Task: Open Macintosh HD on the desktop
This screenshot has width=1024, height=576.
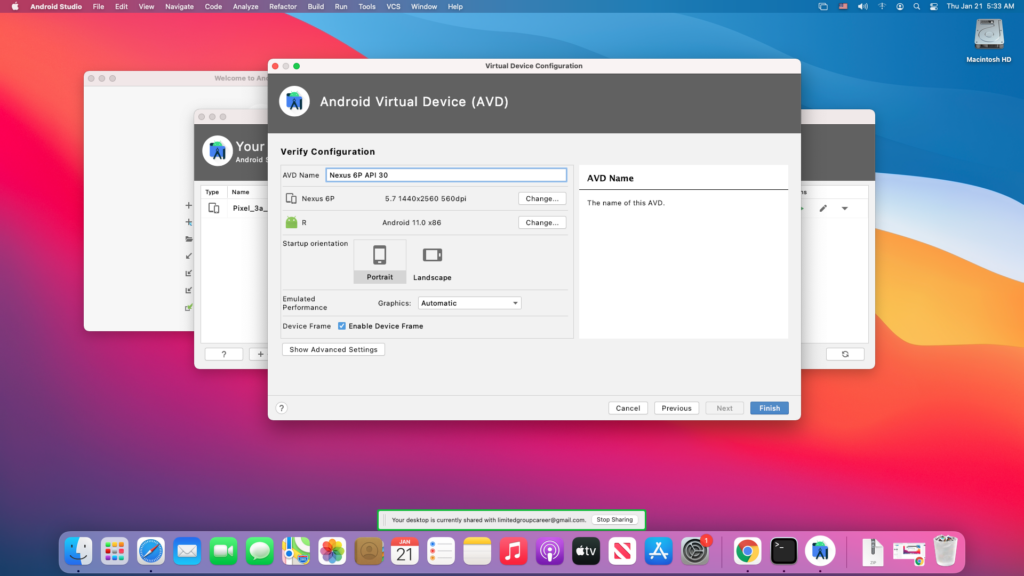Action: (x=989, y=40)
